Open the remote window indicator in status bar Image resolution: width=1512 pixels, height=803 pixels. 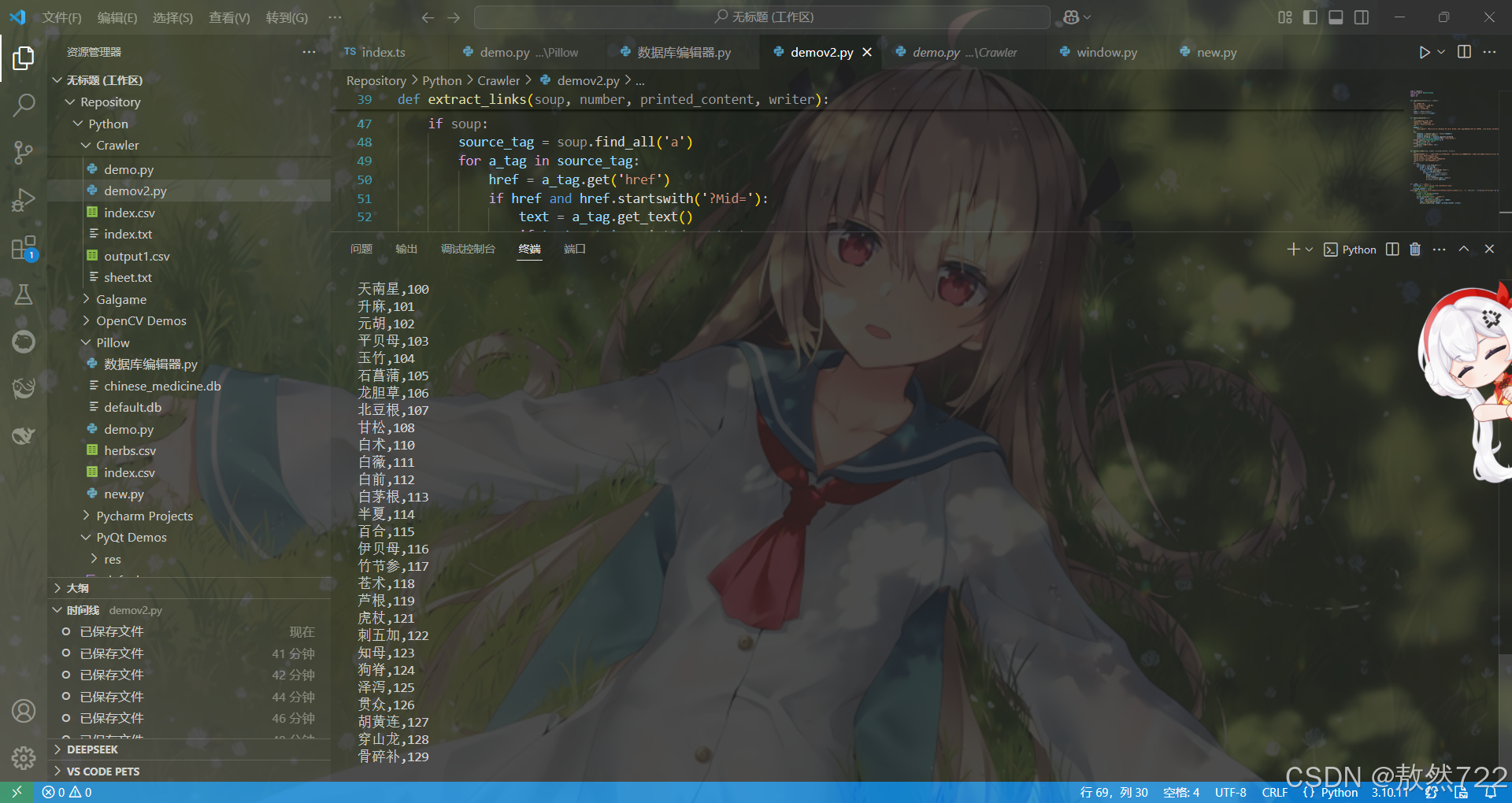(17, 792)
